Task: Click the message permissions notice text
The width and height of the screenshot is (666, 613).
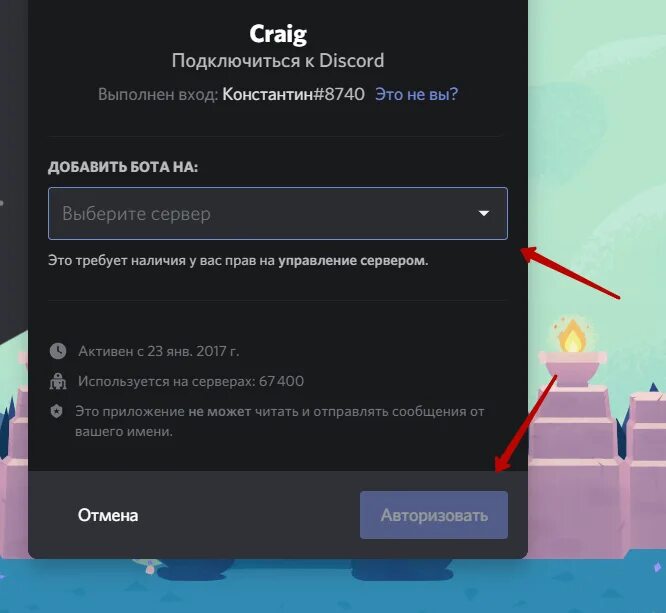Action: (x=279, y=421)
